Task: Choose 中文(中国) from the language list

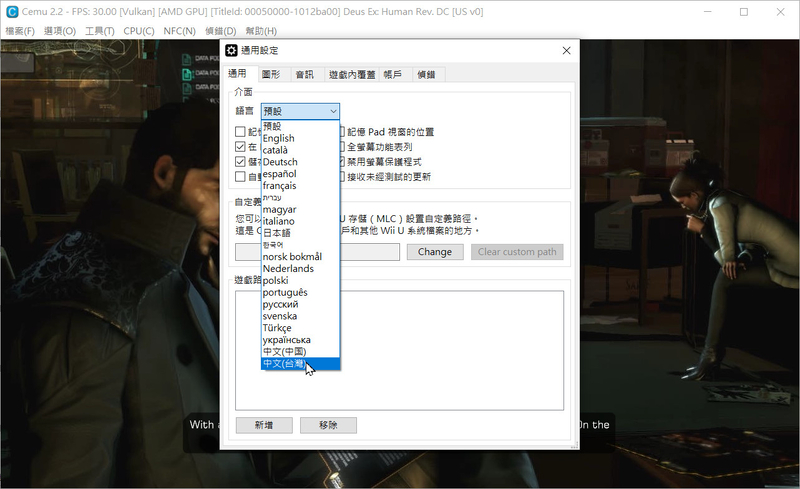Action: [300, 351]
